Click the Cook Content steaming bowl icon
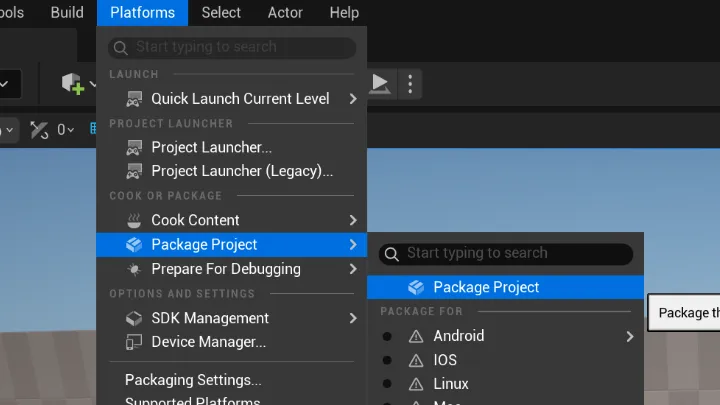The image size is (720, 405). (x=134, y=220)
